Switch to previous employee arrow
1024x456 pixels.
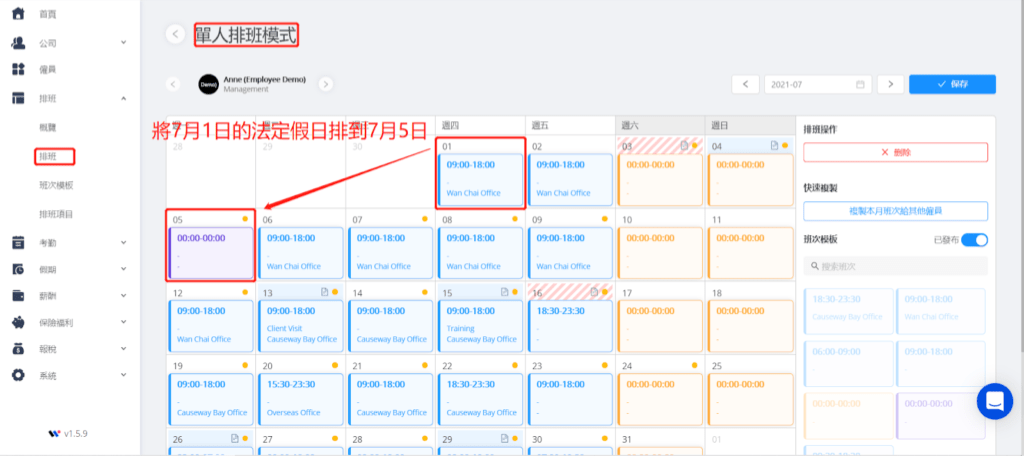pos(173,84)
